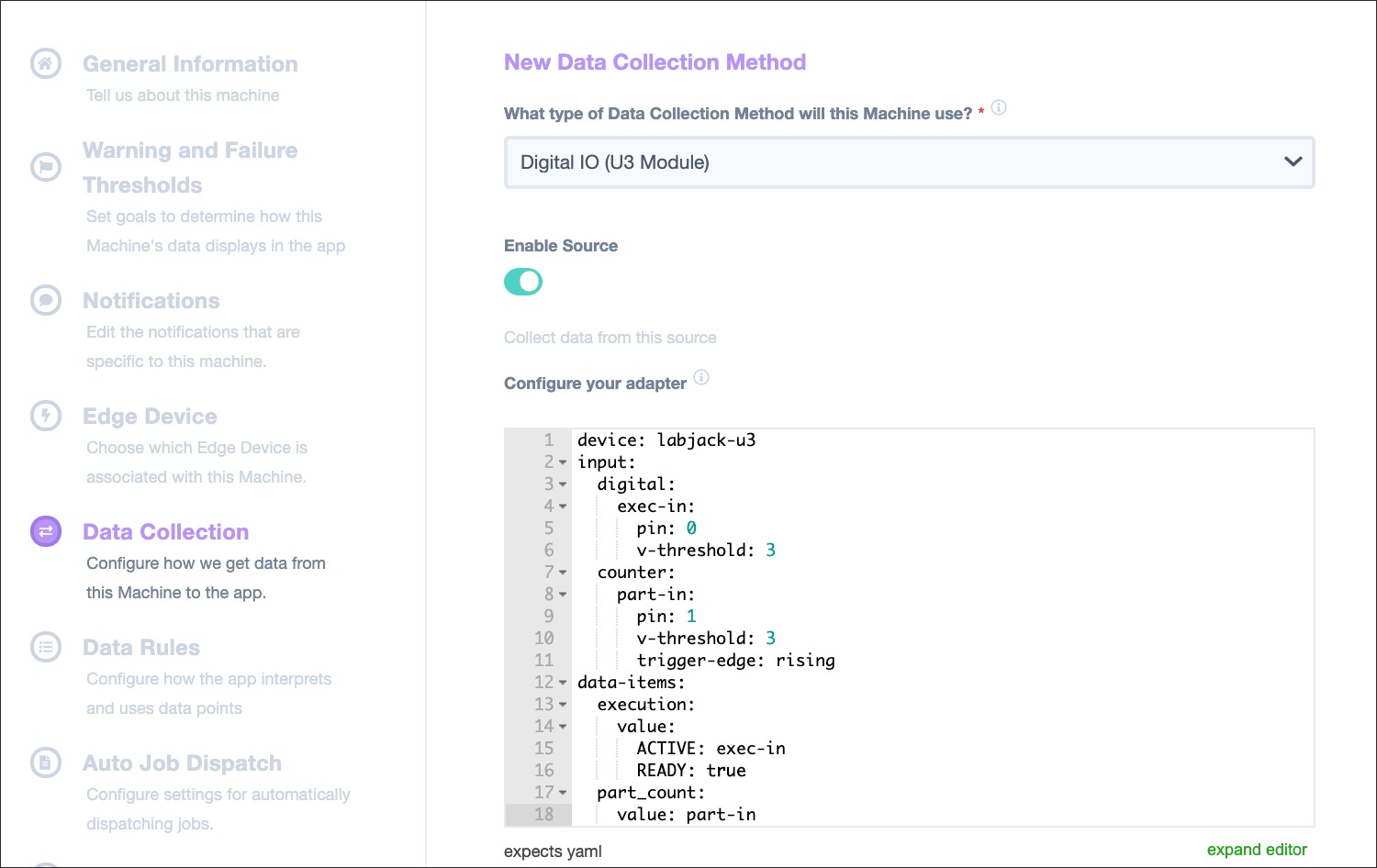
Task: Click info icon next to Configure your adapter
Action: tap(701, 377)
